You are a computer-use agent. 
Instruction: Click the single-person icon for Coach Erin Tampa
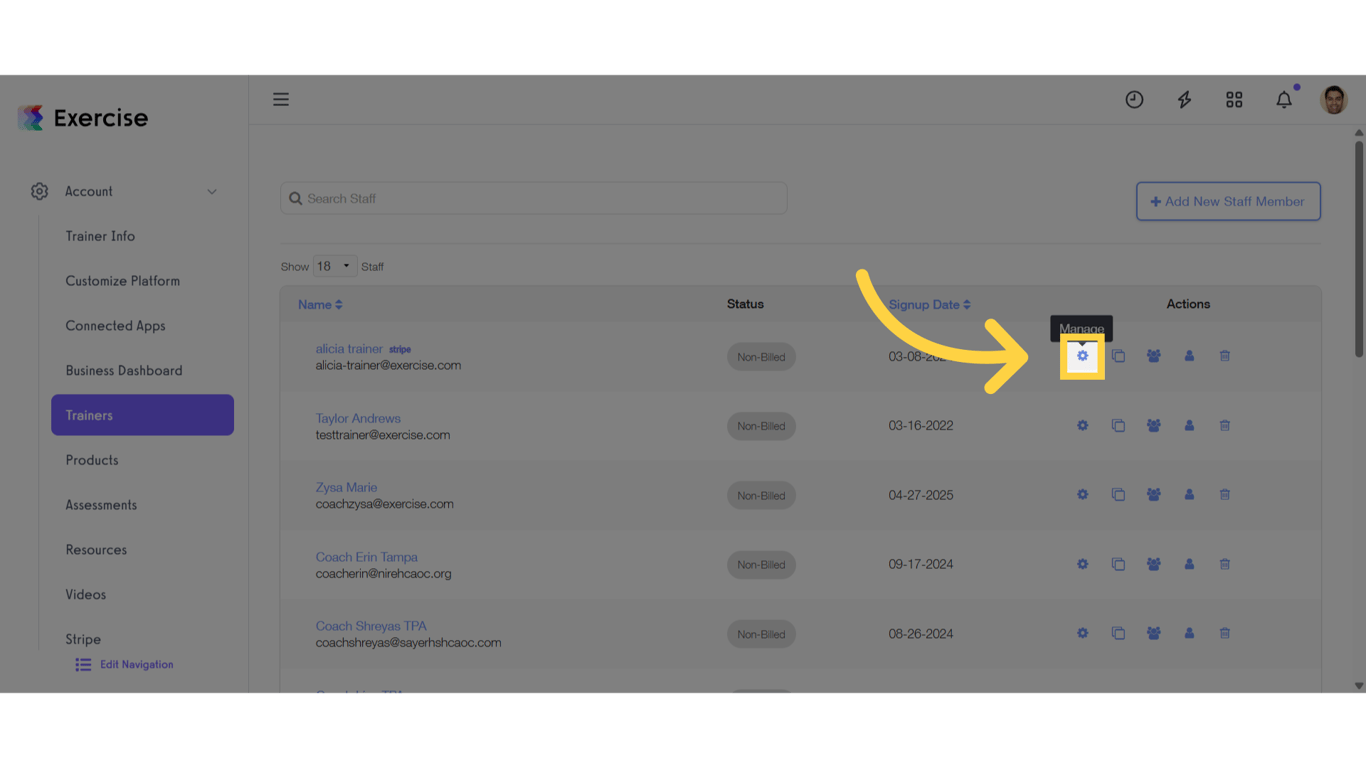click(1189, 564)
